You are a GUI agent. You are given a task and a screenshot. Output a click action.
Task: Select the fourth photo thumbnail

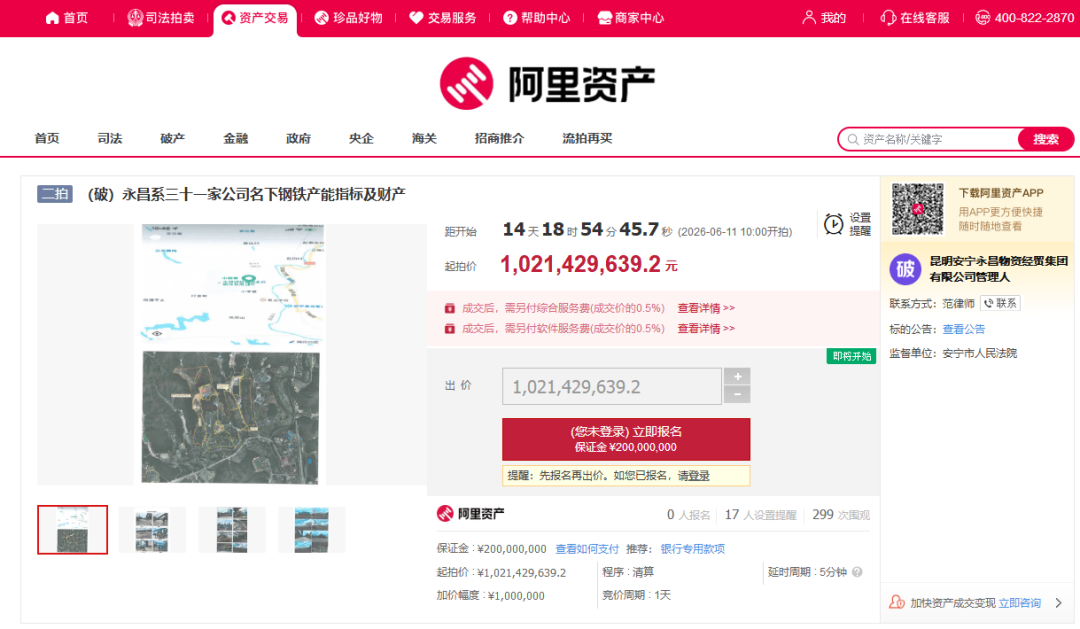pos(311,530)
